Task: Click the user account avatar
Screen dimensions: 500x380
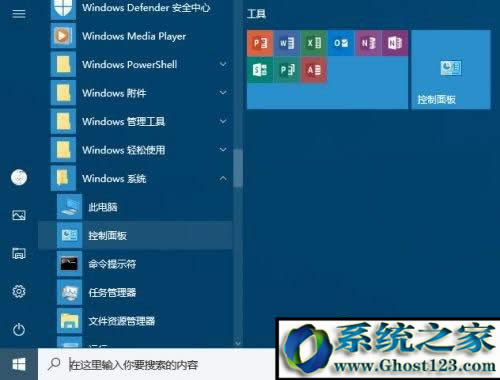Action: click(x=19, y=177)
